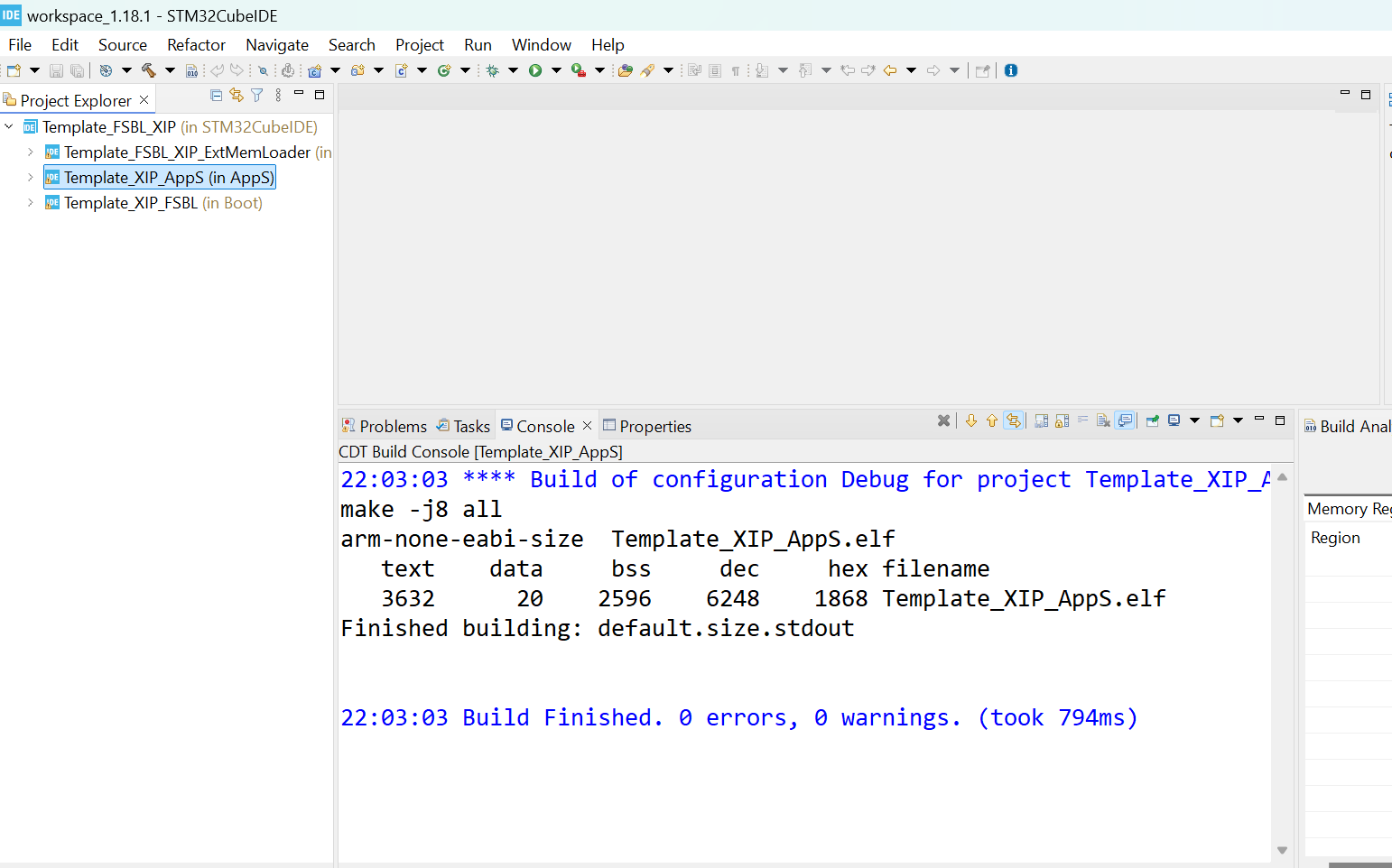This screenshot has width=1392, height=868.
Task: Open the Project Explorer view menu dots
Action: click(278, 95)
